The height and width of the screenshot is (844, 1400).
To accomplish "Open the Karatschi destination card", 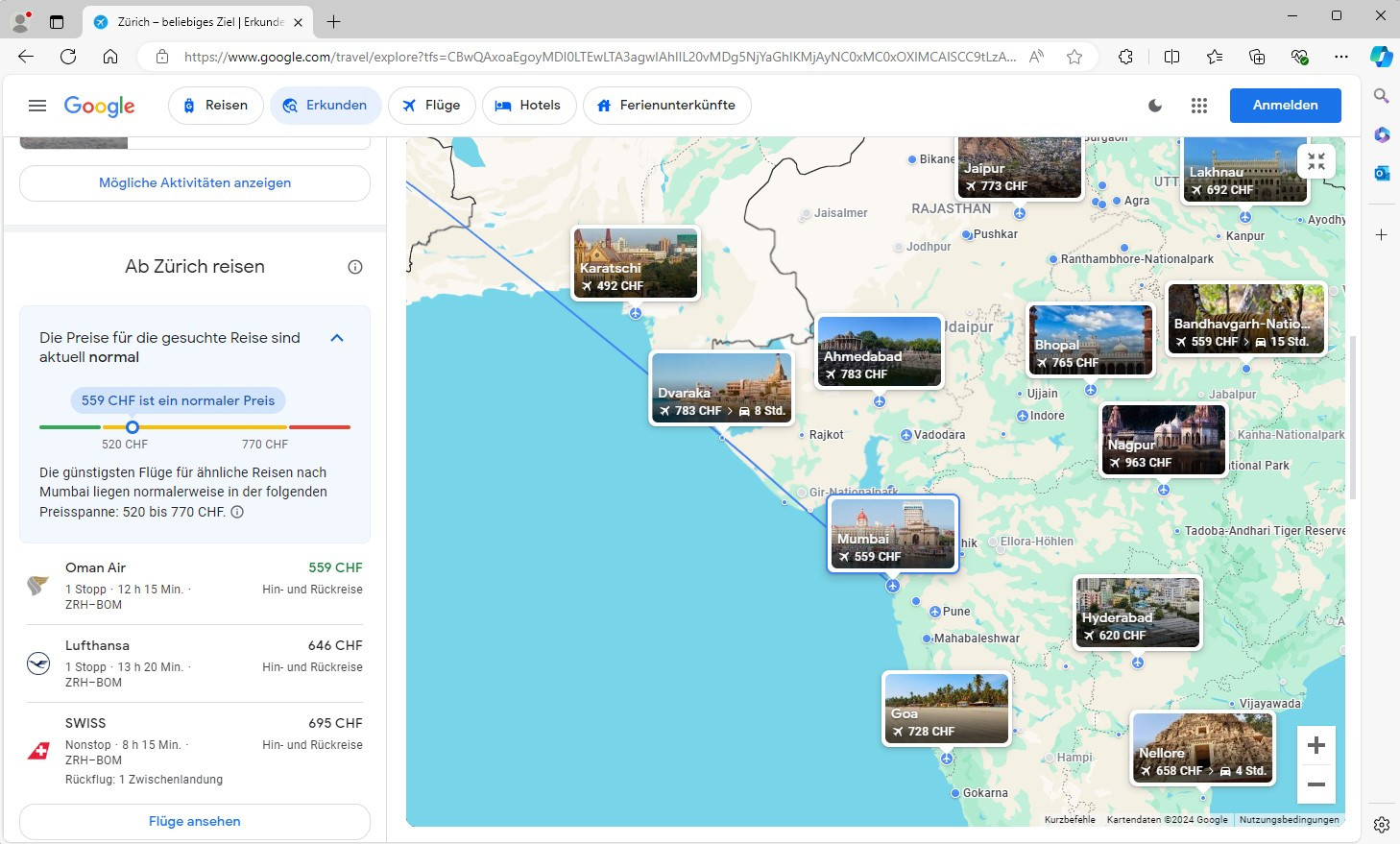I will 636,262.
